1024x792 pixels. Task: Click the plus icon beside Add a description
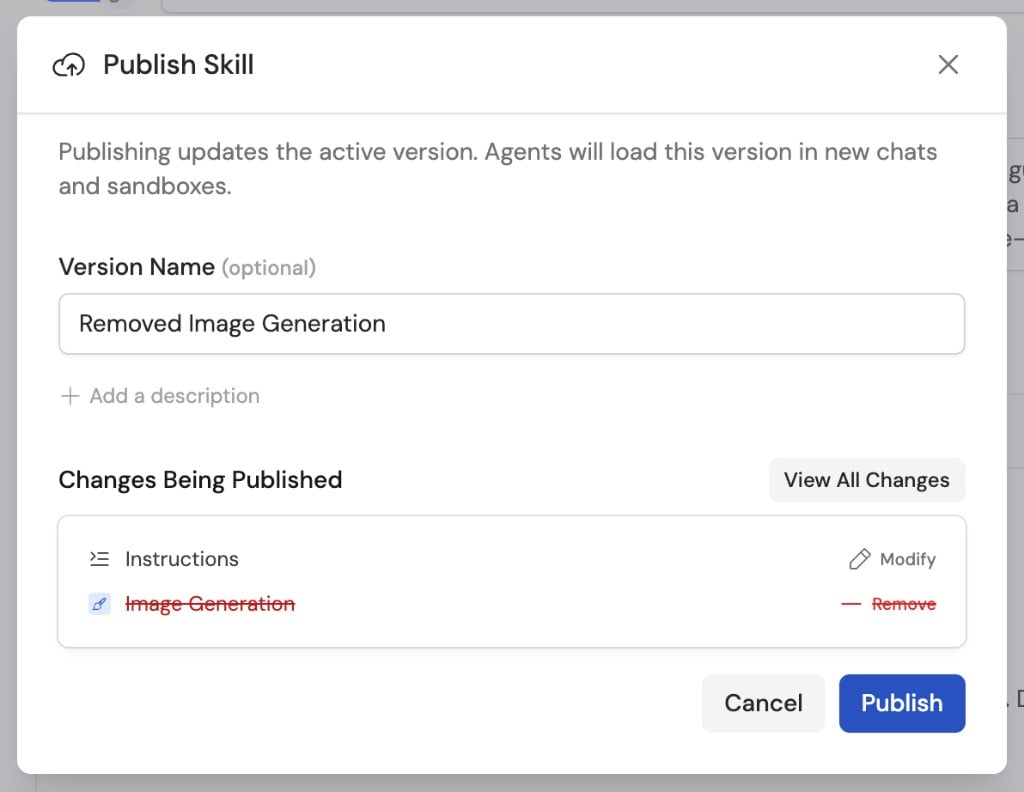(70, 396)
